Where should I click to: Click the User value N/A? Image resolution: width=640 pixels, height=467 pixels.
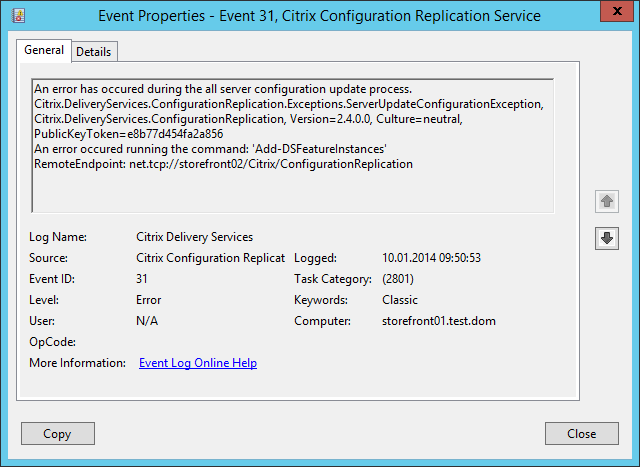coord(147,321)
